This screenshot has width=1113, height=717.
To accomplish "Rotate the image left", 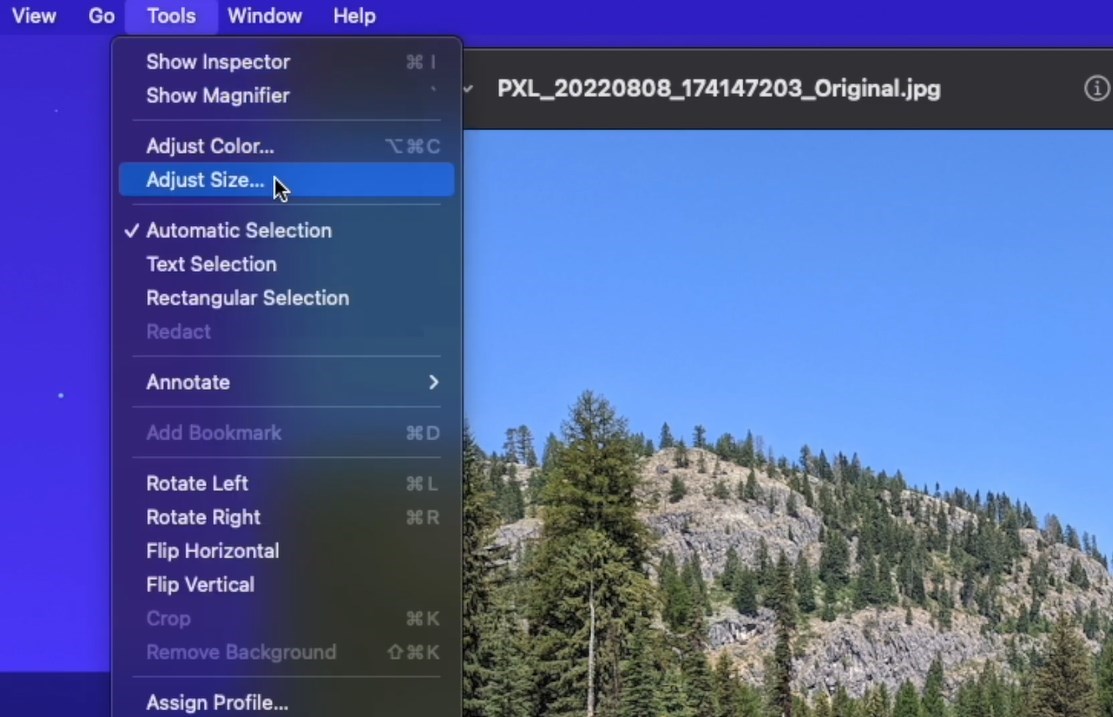I will pos(197,483).
